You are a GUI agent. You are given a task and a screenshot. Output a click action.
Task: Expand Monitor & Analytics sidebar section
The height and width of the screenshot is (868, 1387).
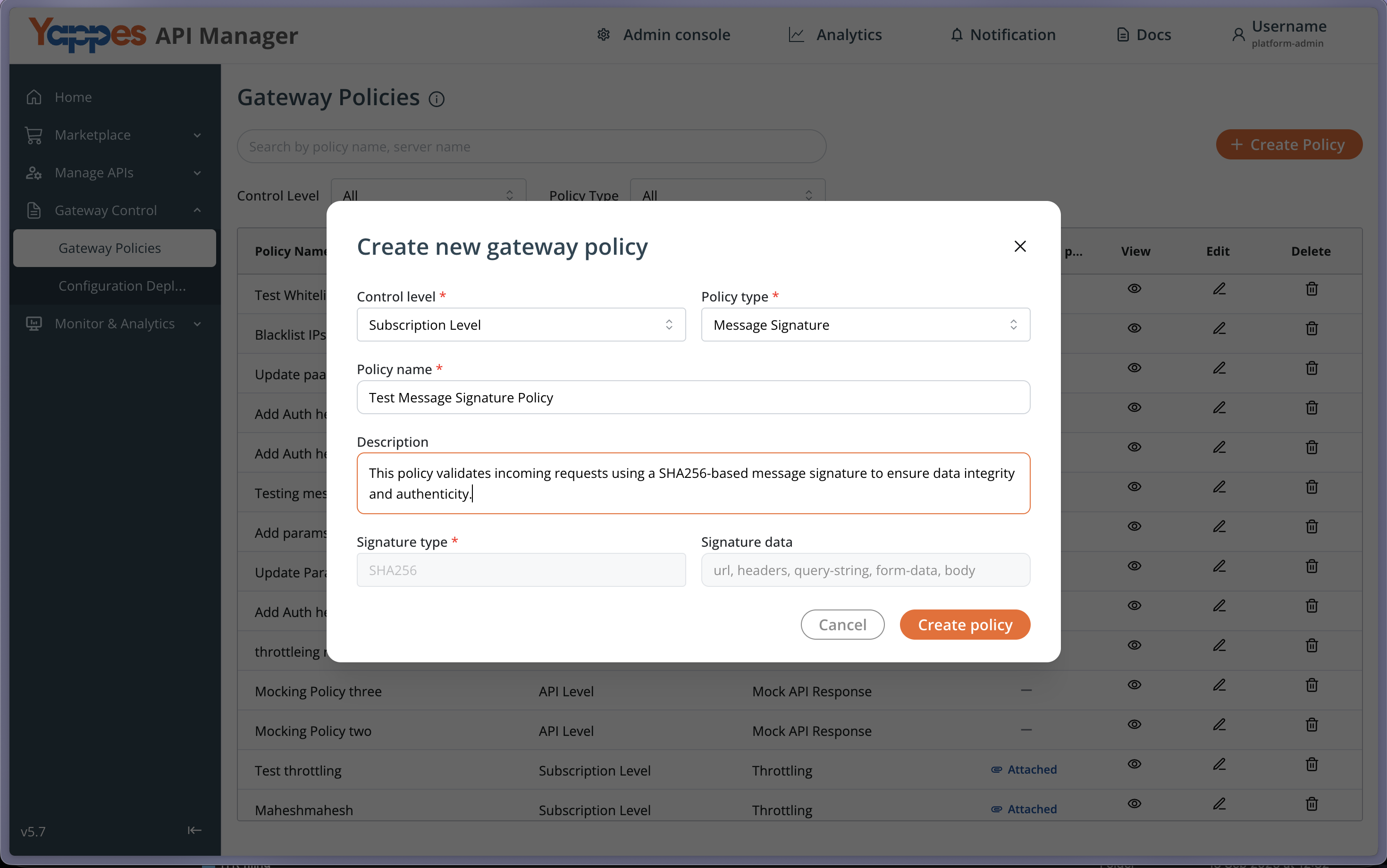coord(115,324)
